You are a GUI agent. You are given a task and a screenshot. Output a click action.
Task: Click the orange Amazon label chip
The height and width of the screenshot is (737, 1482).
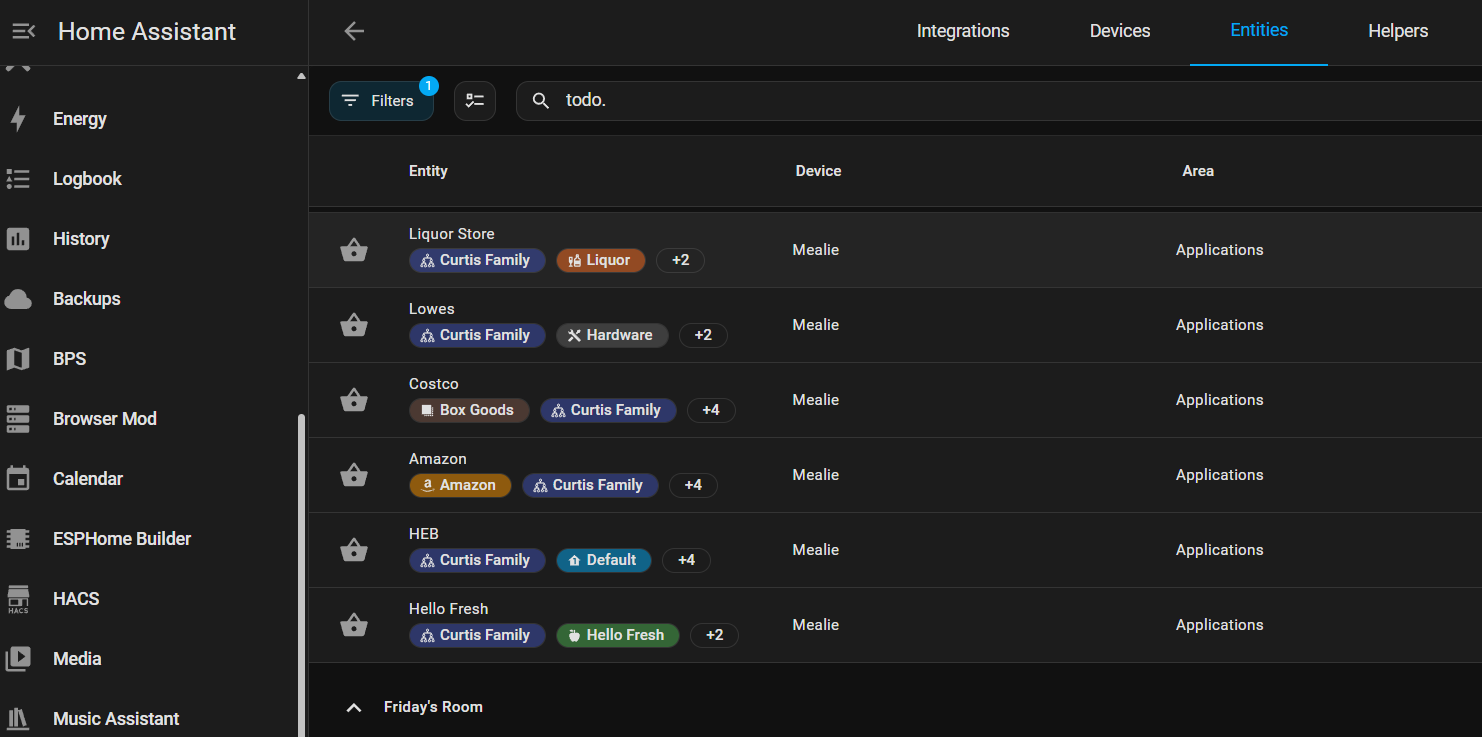coord(460,485)
